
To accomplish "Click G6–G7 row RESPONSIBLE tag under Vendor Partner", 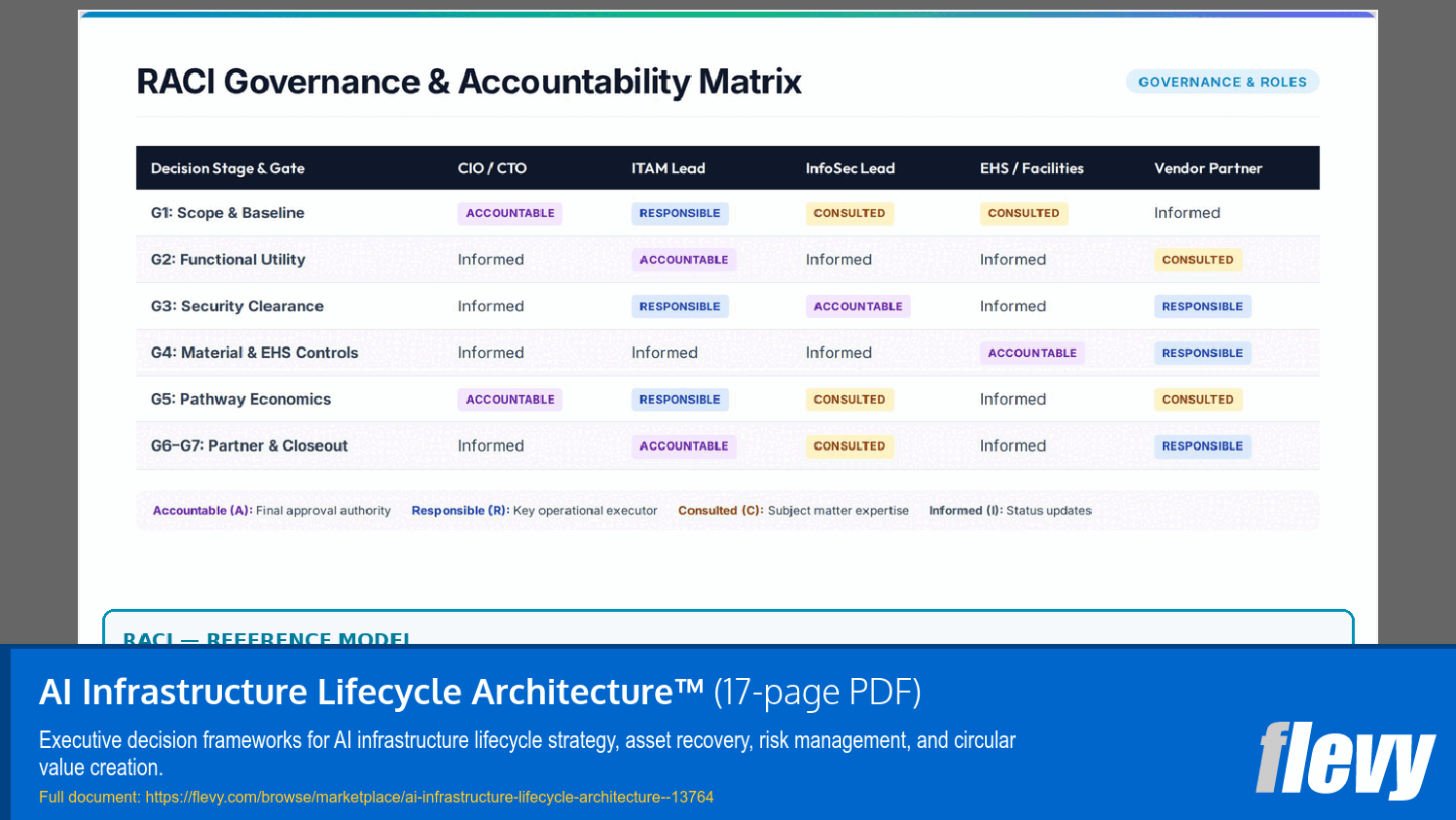I will (x=1203, y=446).
